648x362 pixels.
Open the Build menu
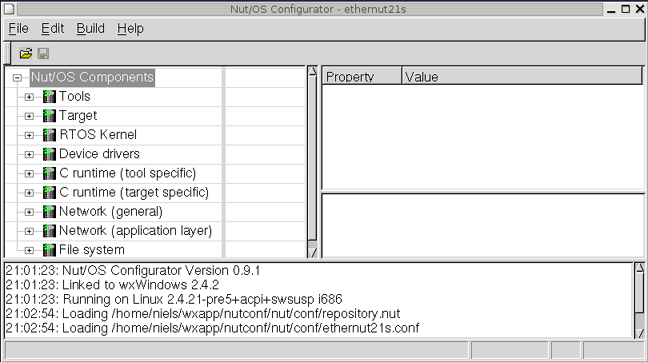[x=91, y=29]
